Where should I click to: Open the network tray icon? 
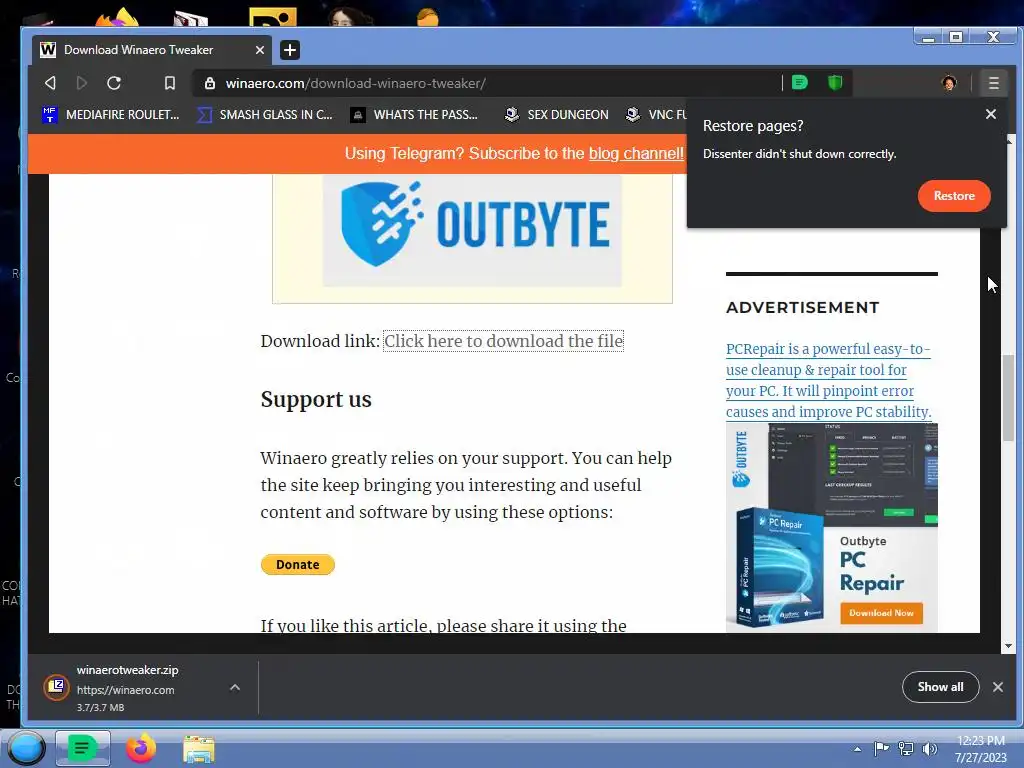coord(906,748)
